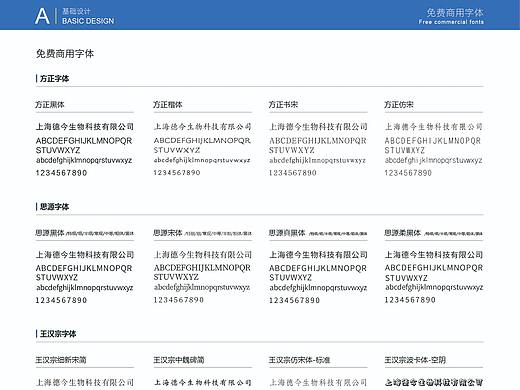Click the 方正书宋 font name
Screen dimensions: 520x390
tap(283, 105)
